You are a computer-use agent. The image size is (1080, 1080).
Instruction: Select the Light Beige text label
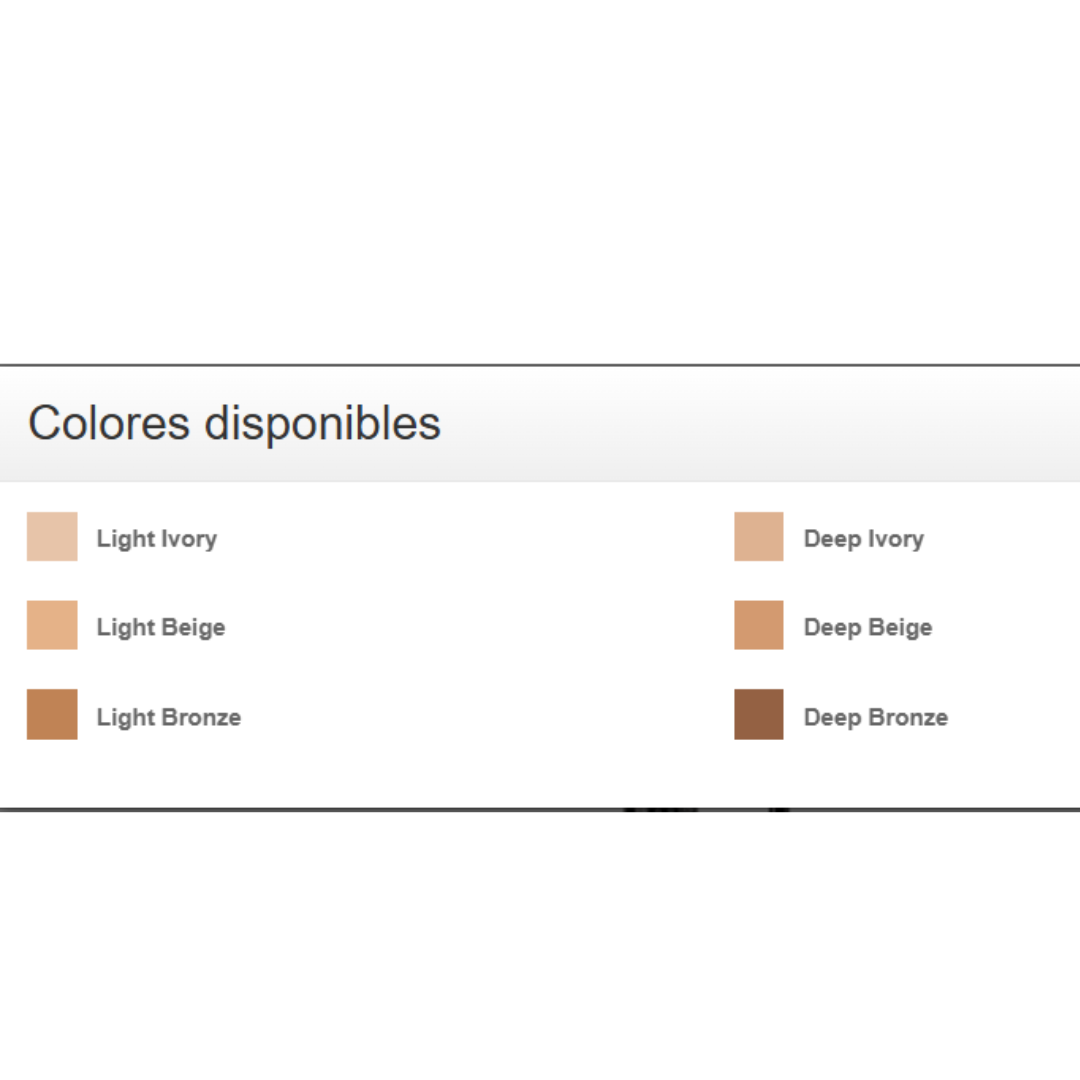161,627
